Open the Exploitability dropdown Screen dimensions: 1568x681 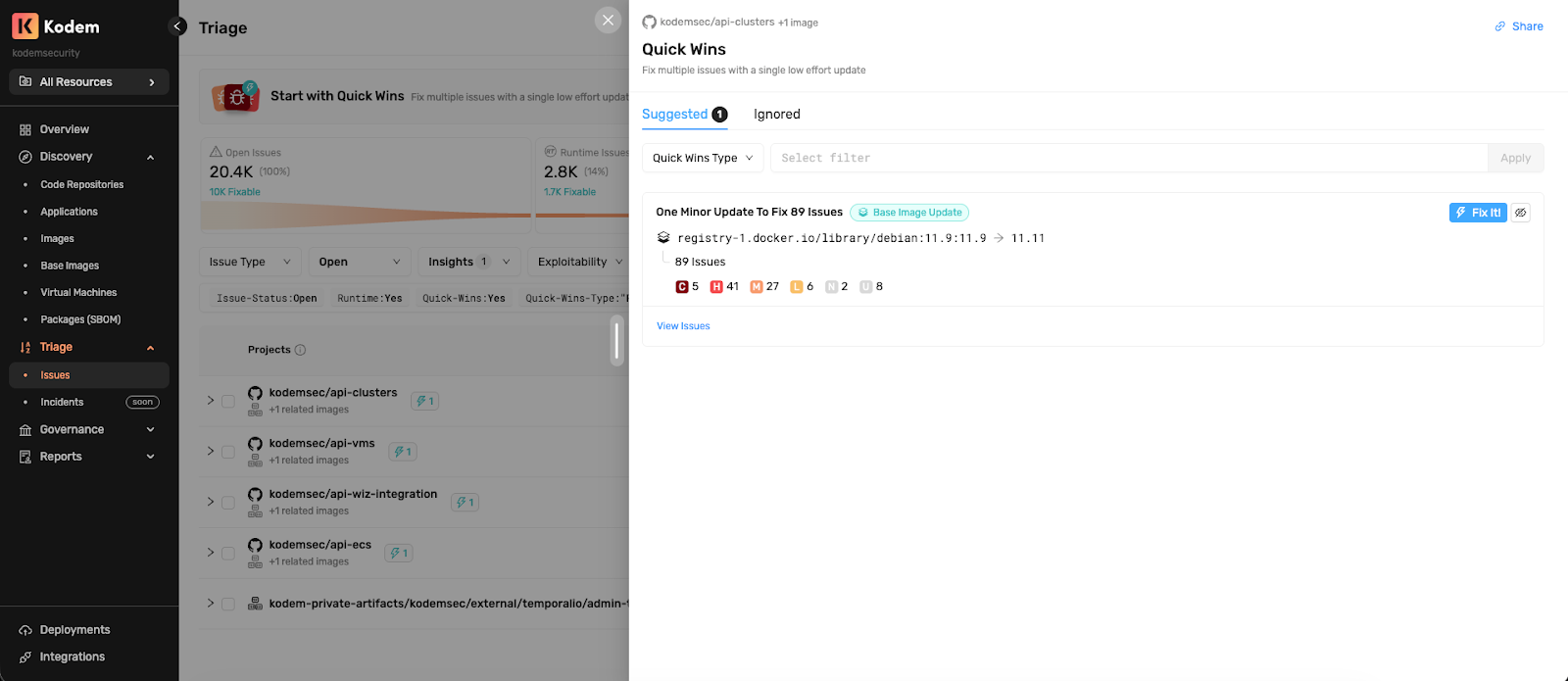click(x=578, y=262)
